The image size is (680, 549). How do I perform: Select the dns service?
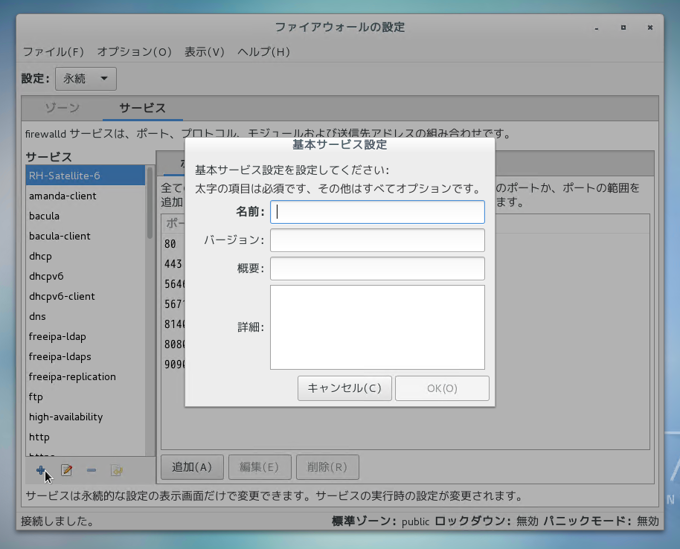tap(85, 316)
